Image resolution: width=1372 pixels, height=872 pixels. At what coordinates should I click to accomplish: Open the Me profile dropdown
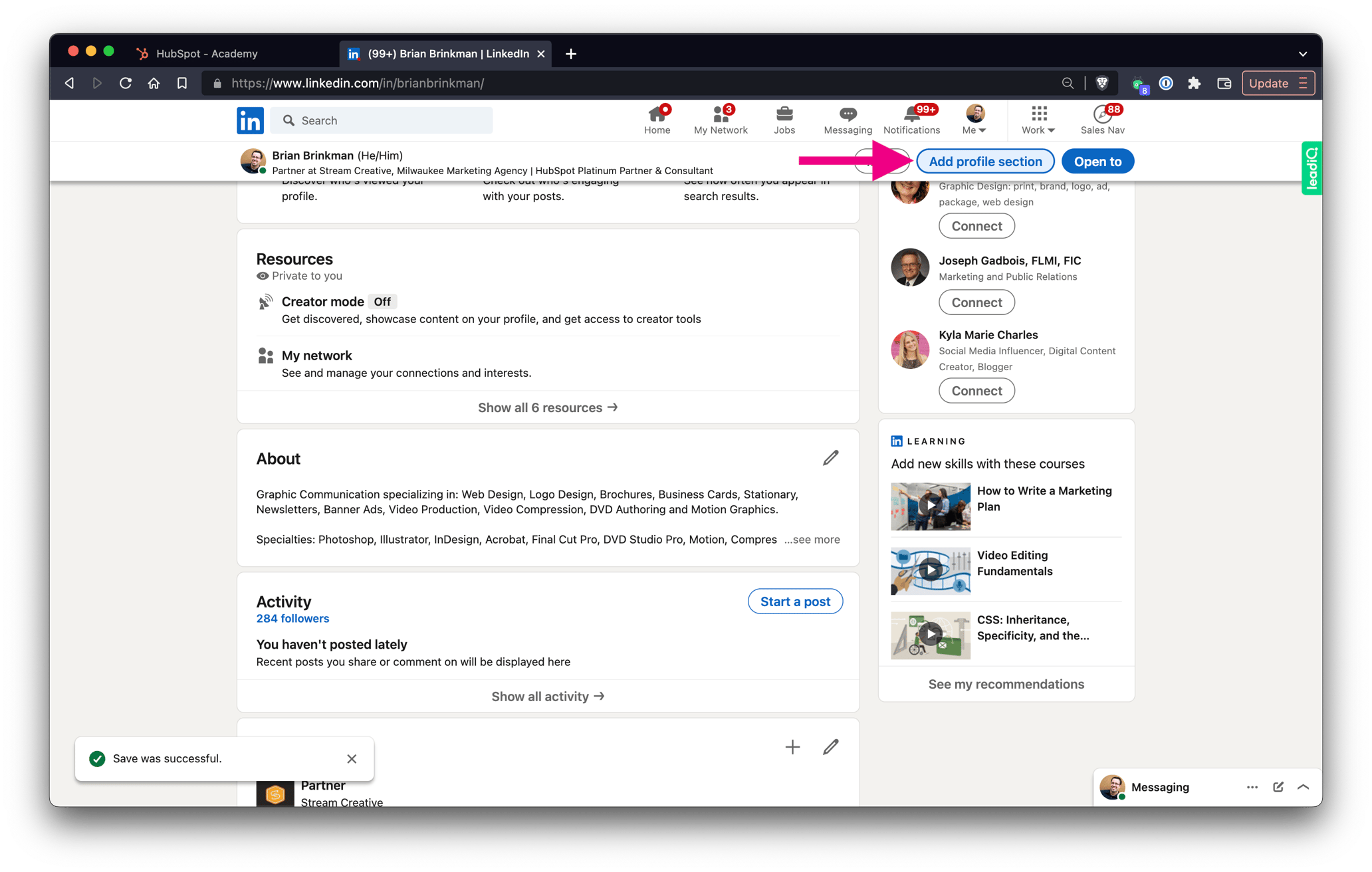tap(973, 120)
